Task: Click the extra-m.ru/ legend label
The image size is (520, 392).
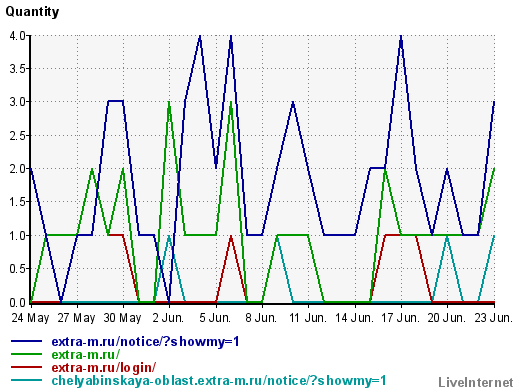Action: (86, 354)
